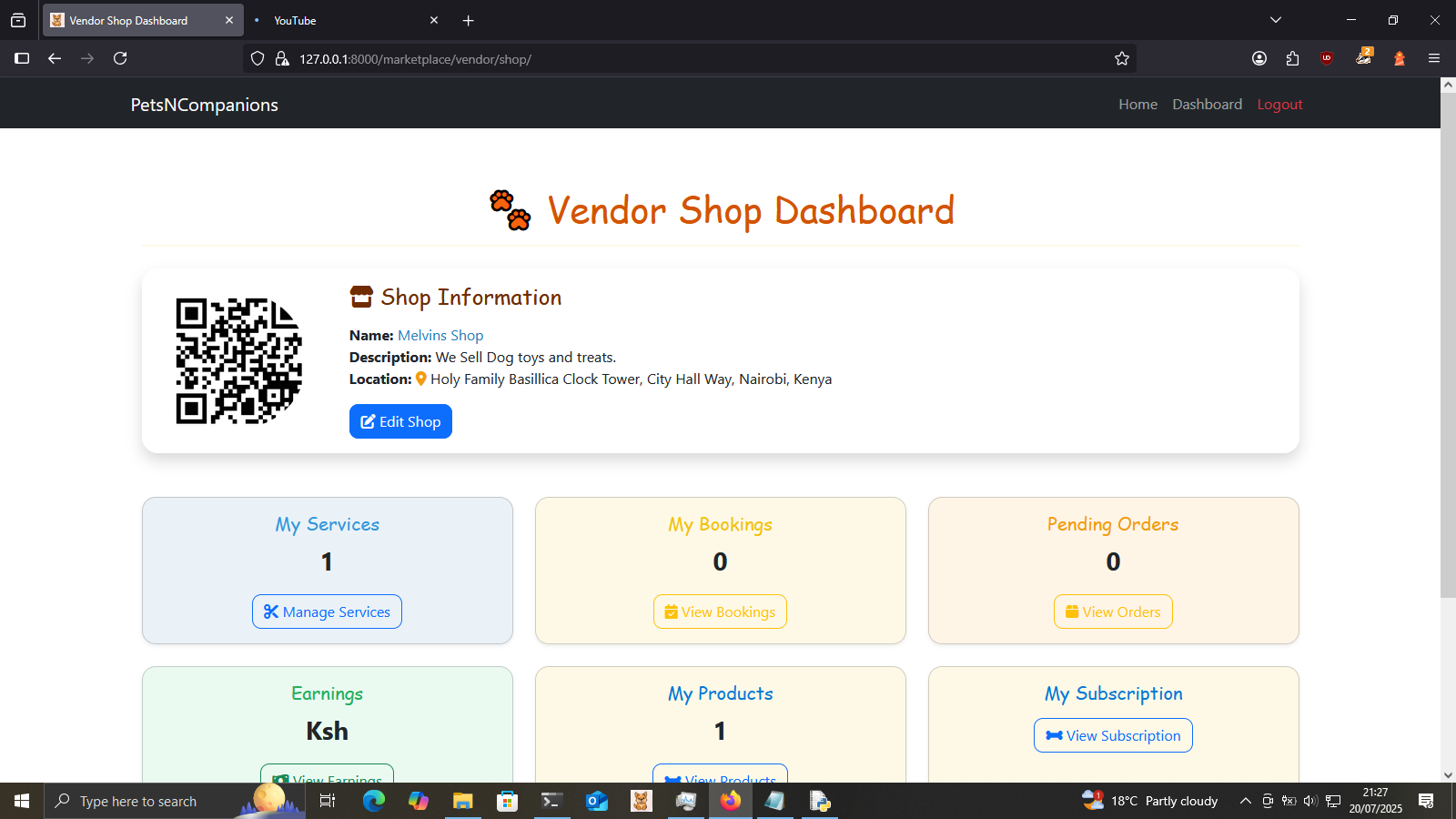Open File Explorer from the taskbar

coord(463,801)
